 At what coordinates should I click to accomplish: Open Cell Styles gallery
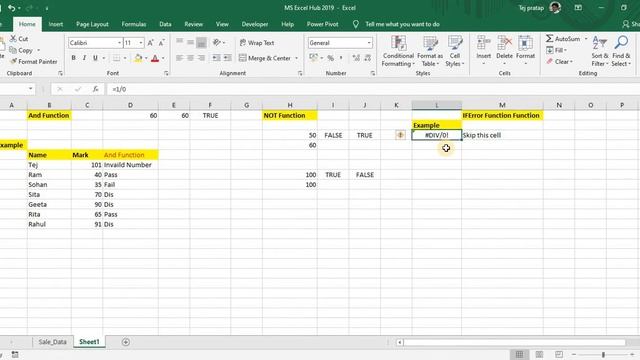[455, 51]
